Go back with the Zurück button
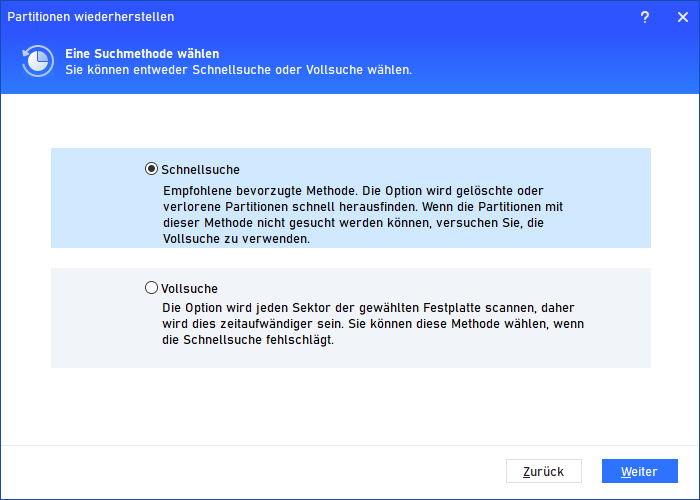This screenshot has width=700, height=500. click(544, 471)
